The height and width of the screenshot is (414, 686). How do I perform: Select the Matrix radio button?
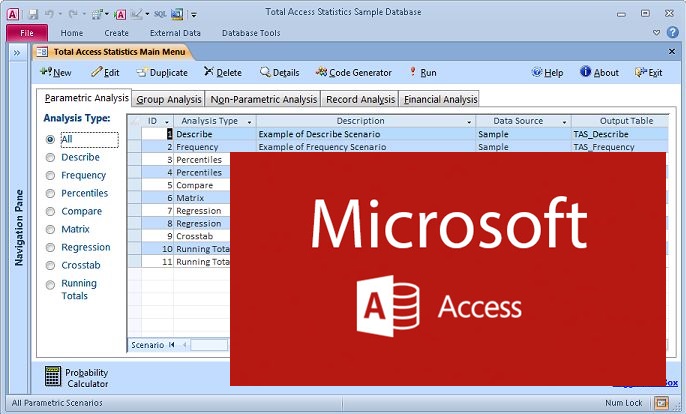[50, 229]
